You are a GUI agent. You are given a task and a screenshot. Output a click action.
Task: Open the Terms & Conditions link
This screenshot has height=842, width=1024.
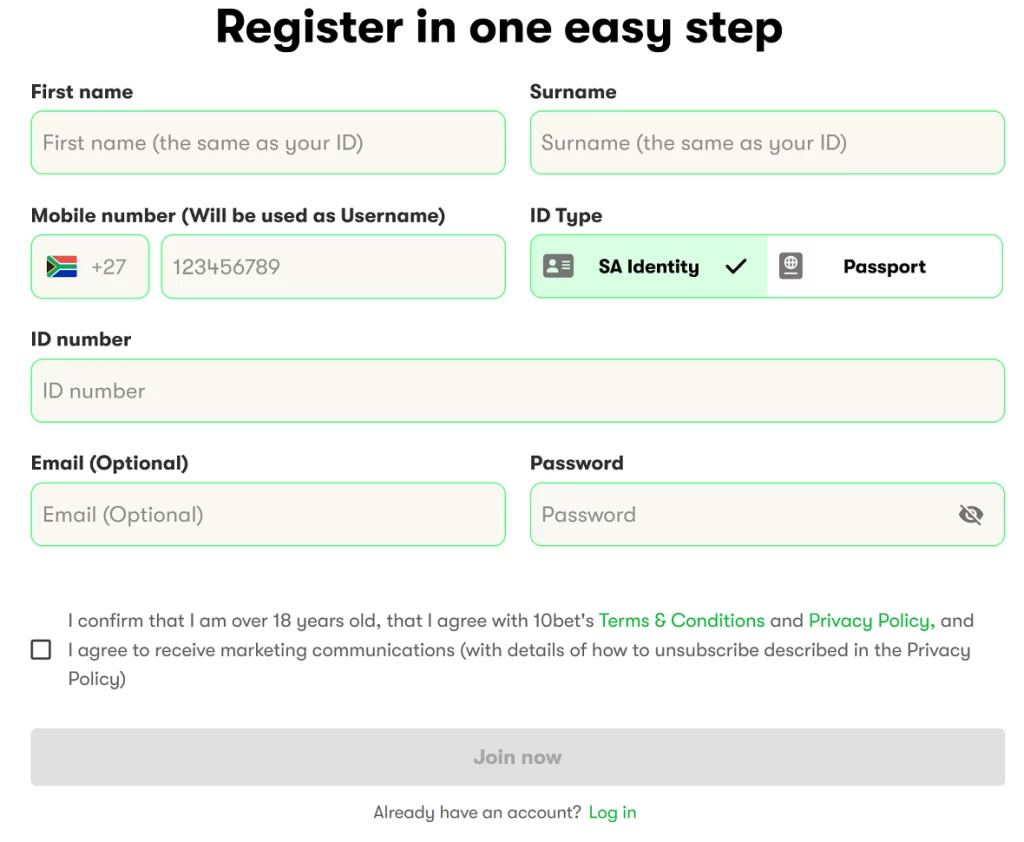(x=682, y=621)
